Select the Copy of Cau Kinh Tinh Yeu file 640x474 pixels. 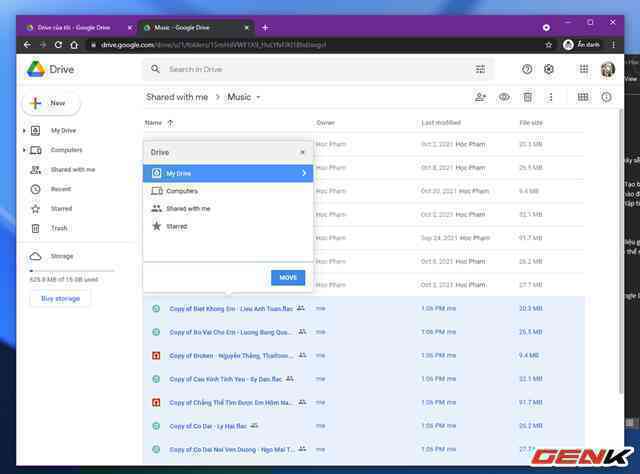(x=364, y=379)
